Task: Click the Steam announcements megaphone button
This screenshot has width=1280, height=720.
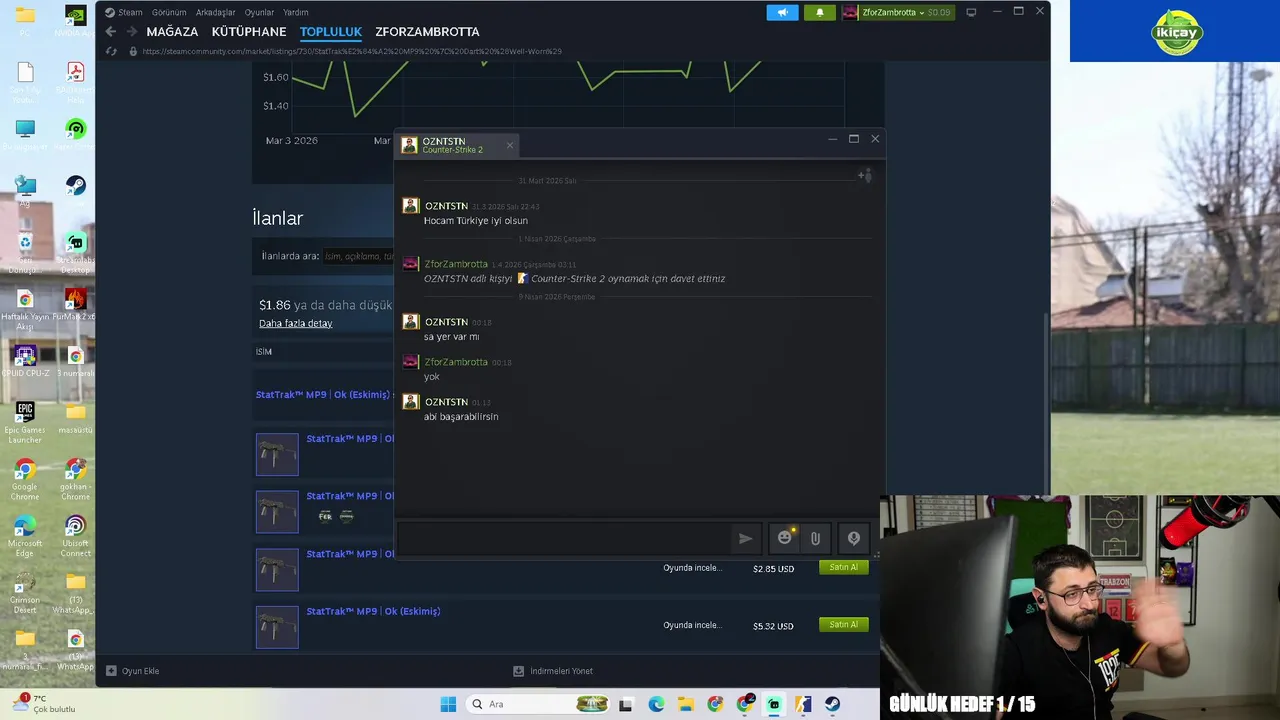Action: point(782,12)
